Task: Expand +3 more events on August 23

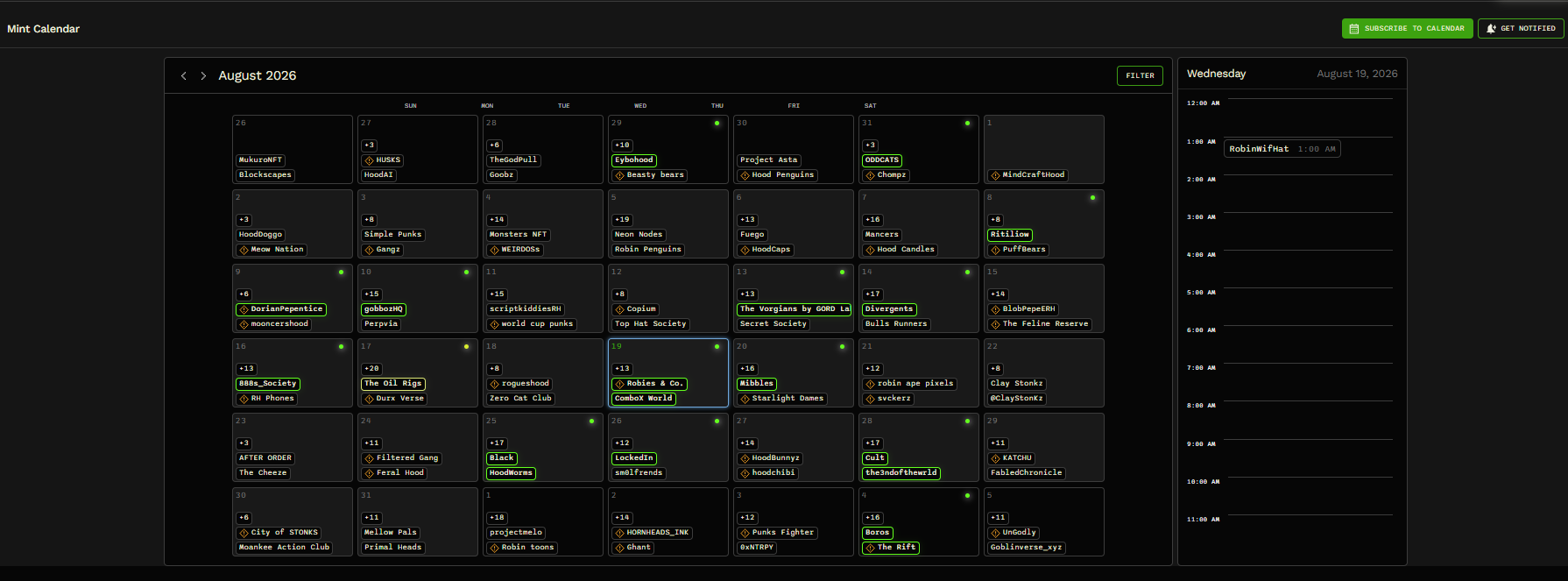Action: [244, 443]
